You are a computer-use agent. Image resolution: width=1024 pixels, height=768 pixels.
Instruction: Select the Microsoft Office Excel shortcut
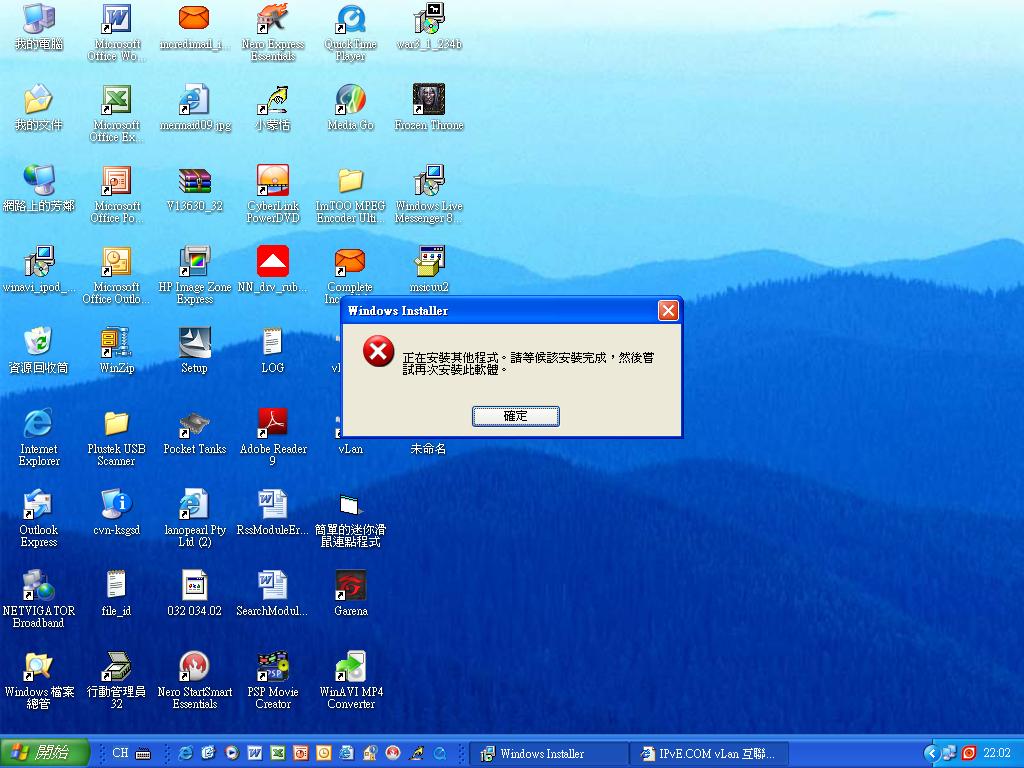116,114
